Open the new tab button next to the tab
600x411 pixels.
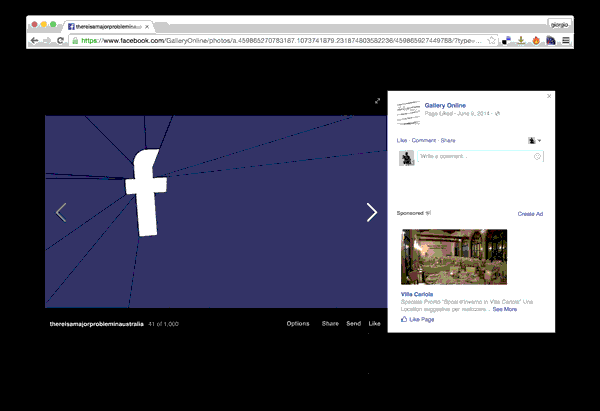click(x=162, y=26)
